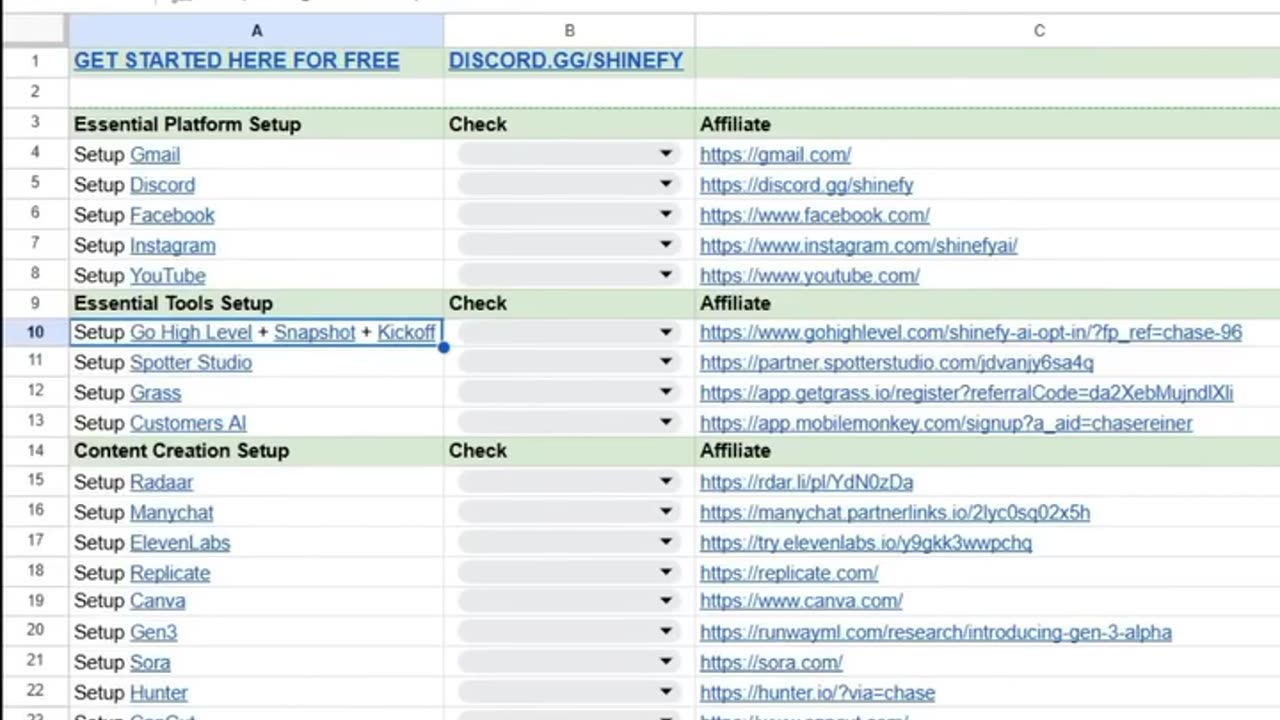The height and width of the screenshot is (720, 1280).
Task: Open the Check dropdown for Sora row
Action: click(567, 661)
